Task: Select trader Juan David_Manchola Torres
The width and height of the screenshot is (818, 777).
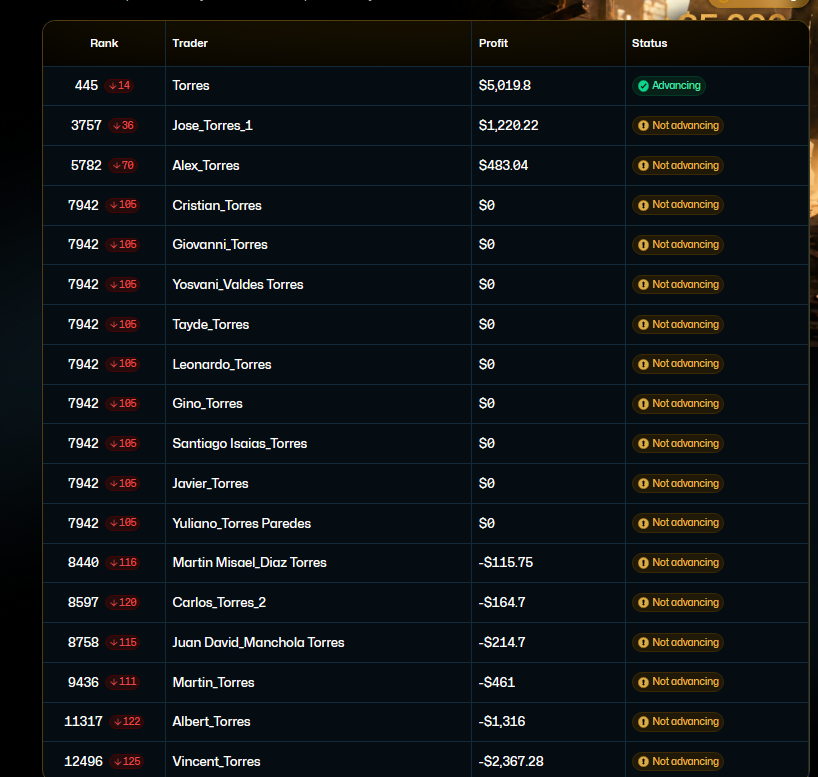Action: coord(258,642)
